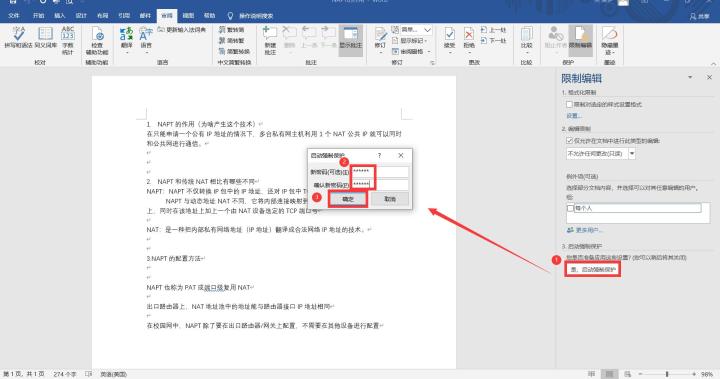Click the zoom in plus button

coord(693,374)
